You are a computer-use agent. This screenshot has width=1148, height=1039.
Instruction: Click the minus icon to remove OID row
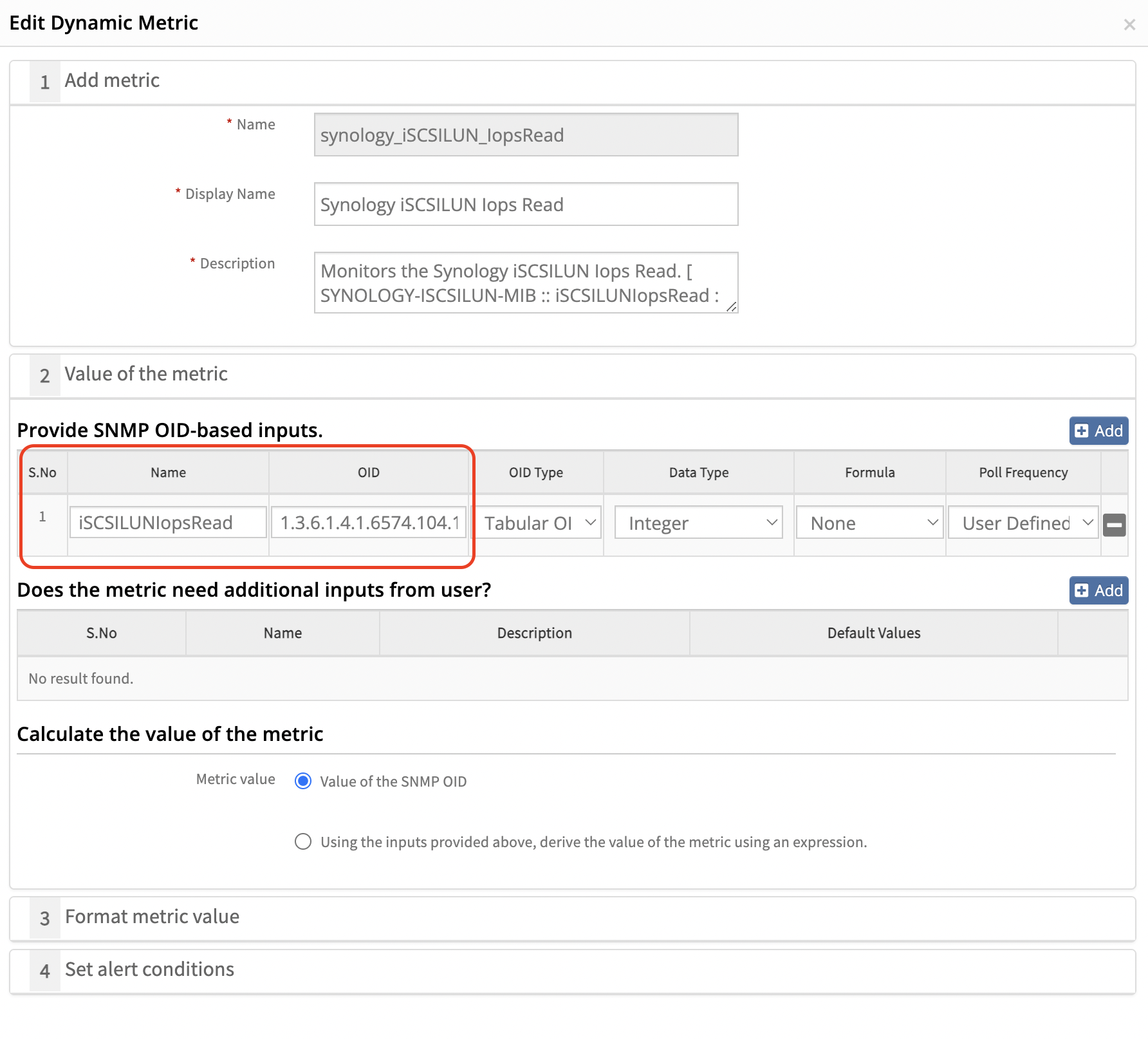click(x=1114, y=525)
